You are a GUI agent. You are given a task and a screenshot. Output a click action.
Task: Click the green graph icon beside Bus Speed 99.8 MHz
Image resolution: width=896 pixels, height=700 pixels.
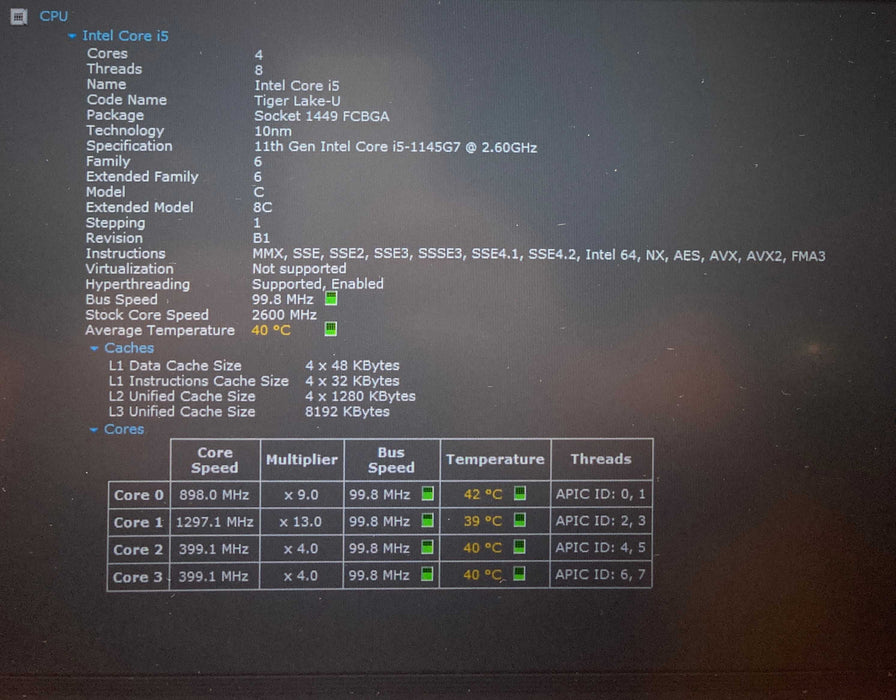point(331,299)
